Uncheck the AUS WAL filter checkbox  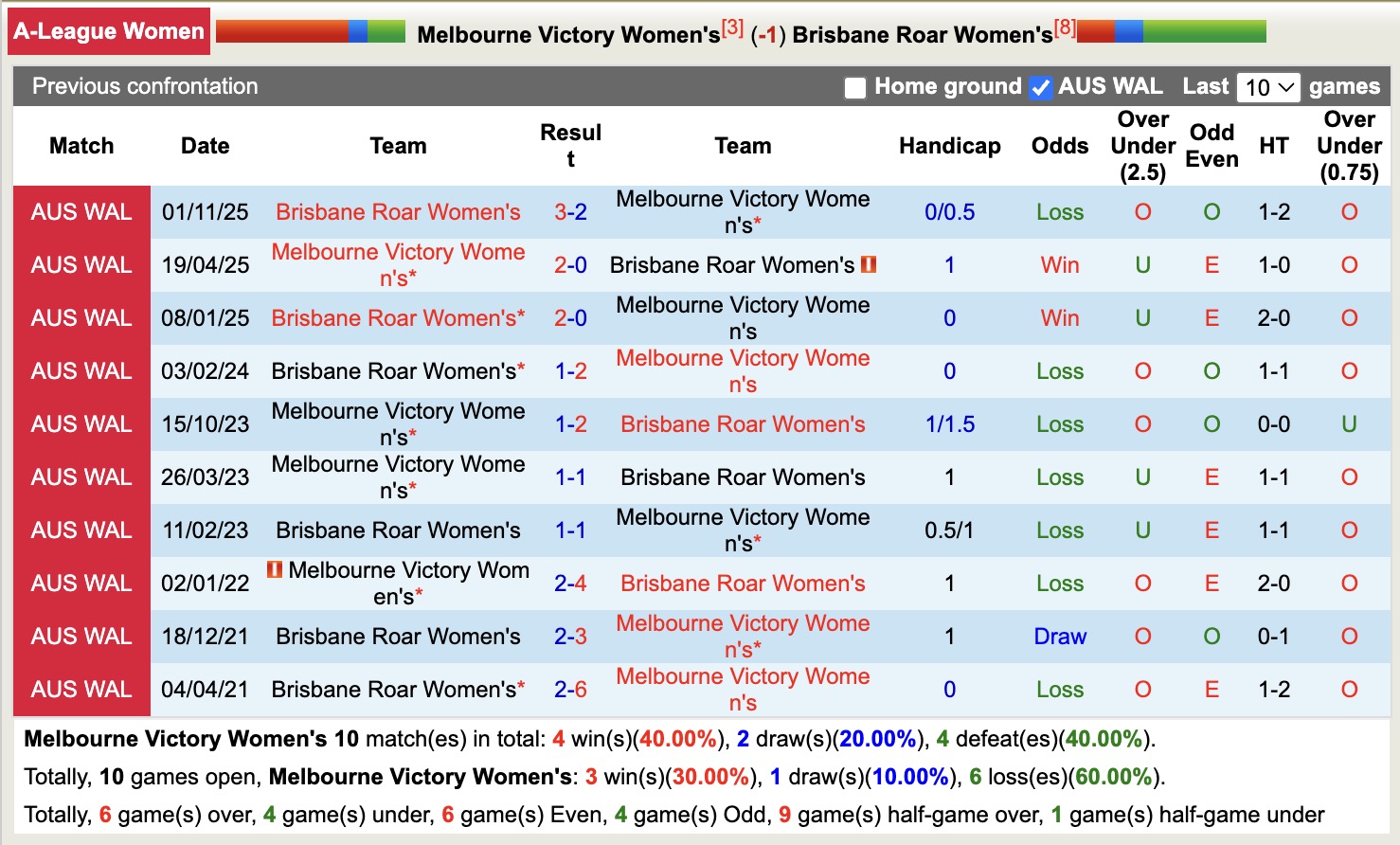pos(1040,86)
